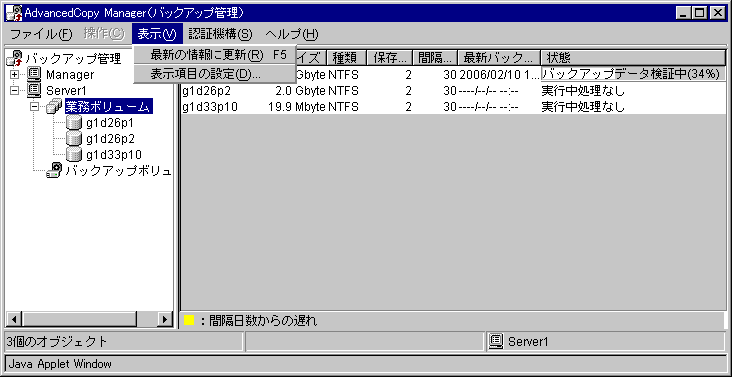Sort by the 保存... column header
This screenshot has width=732, height=377.
(x=390, y=58)
